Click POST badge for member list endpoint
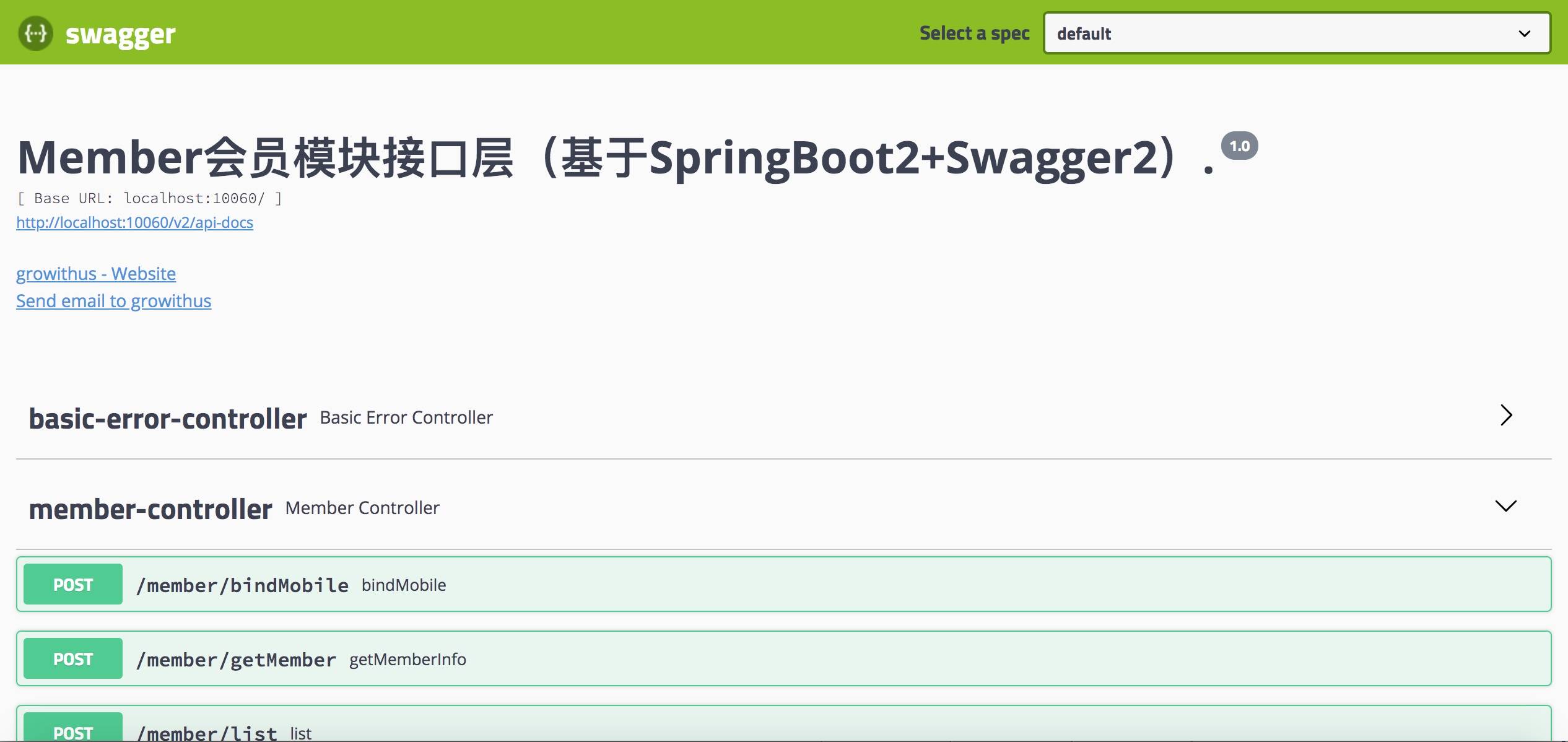 [x=73, y=731]
